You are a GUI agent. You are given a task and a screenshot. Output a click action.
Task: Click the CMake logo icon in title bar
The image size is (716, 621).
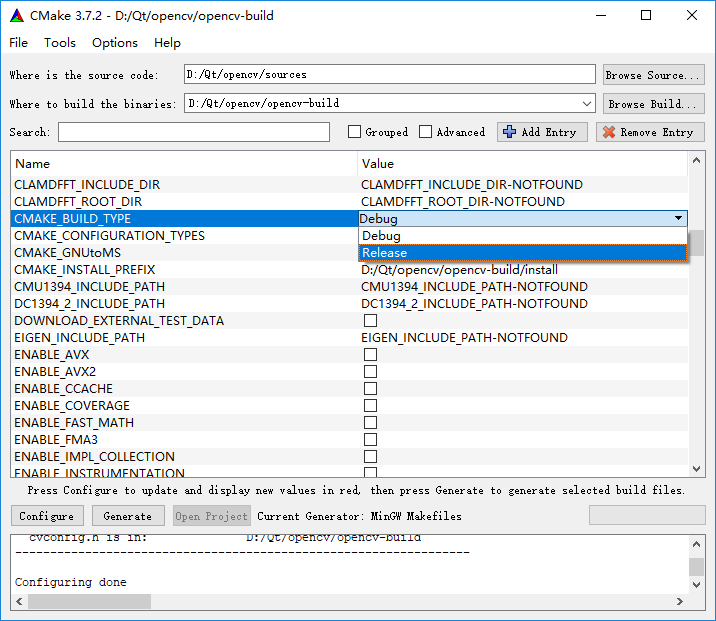(x=17, y=16)
